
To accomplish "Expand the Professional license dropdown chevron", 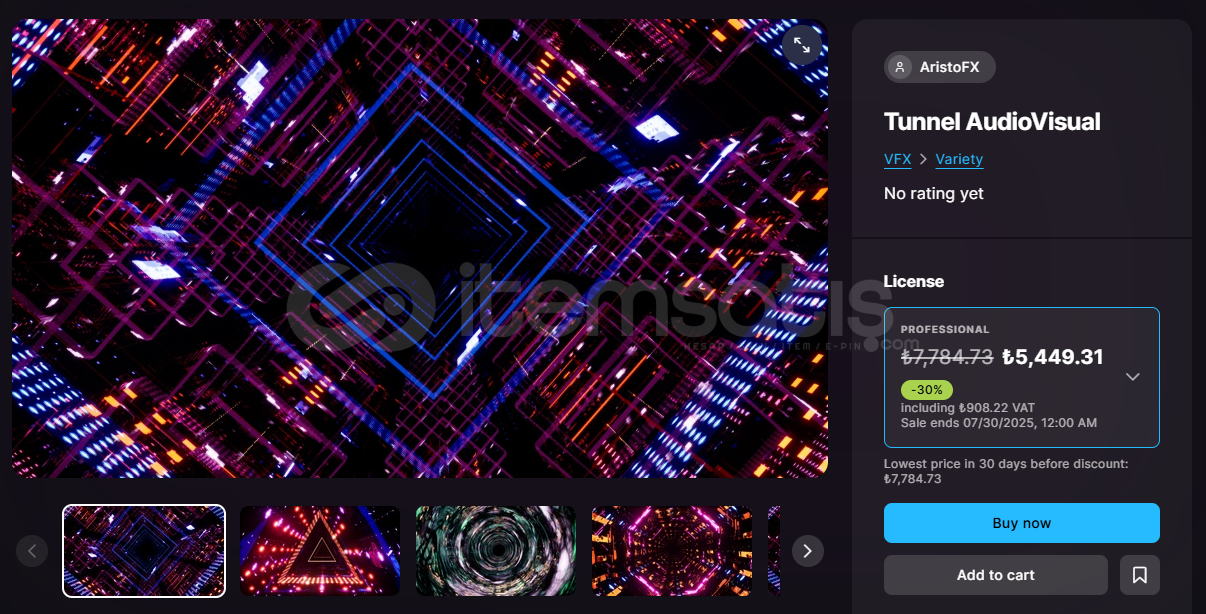I will [x=1133, y=377].
